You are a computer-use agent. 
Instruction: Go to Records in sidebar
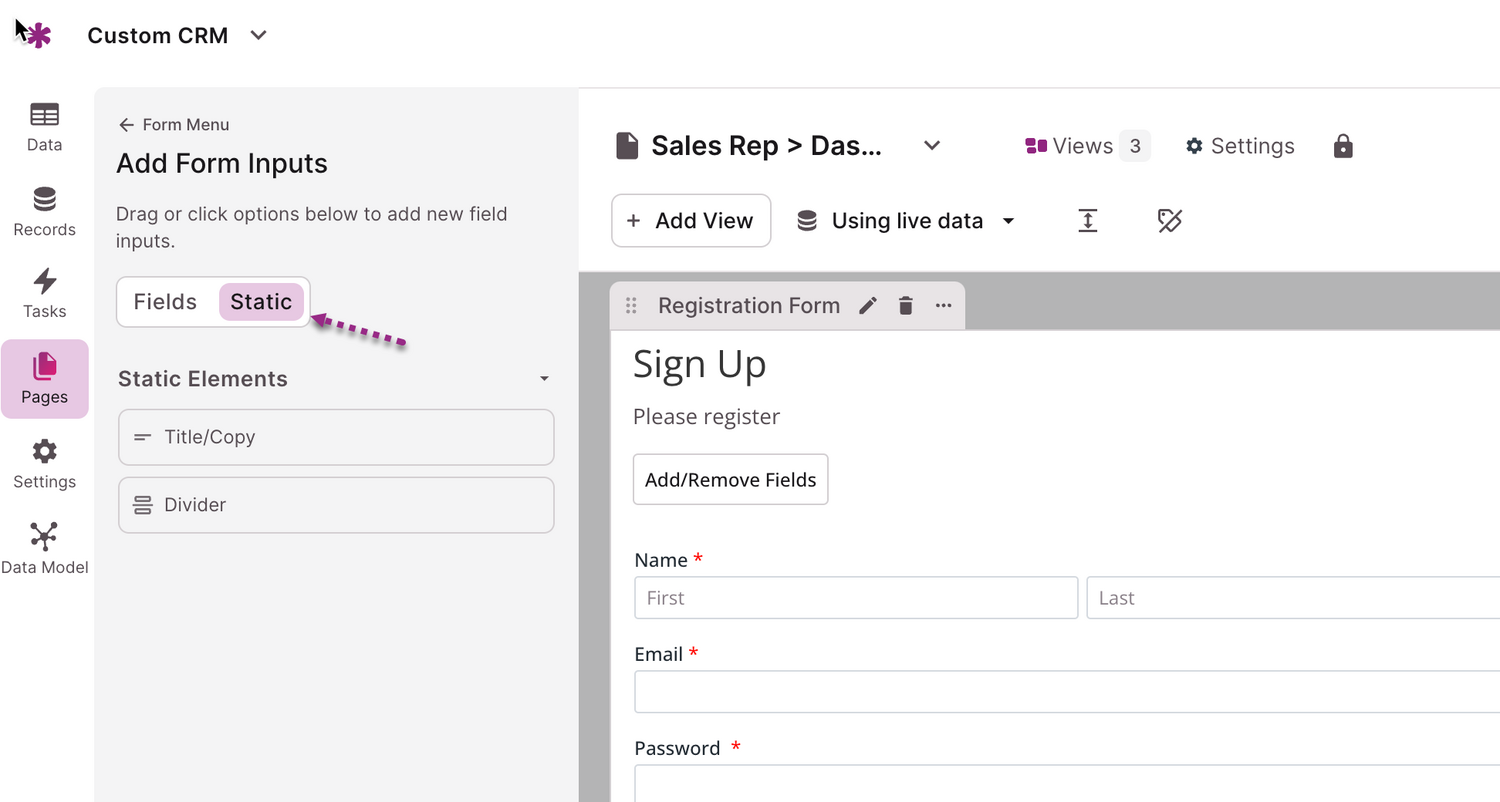44,212
